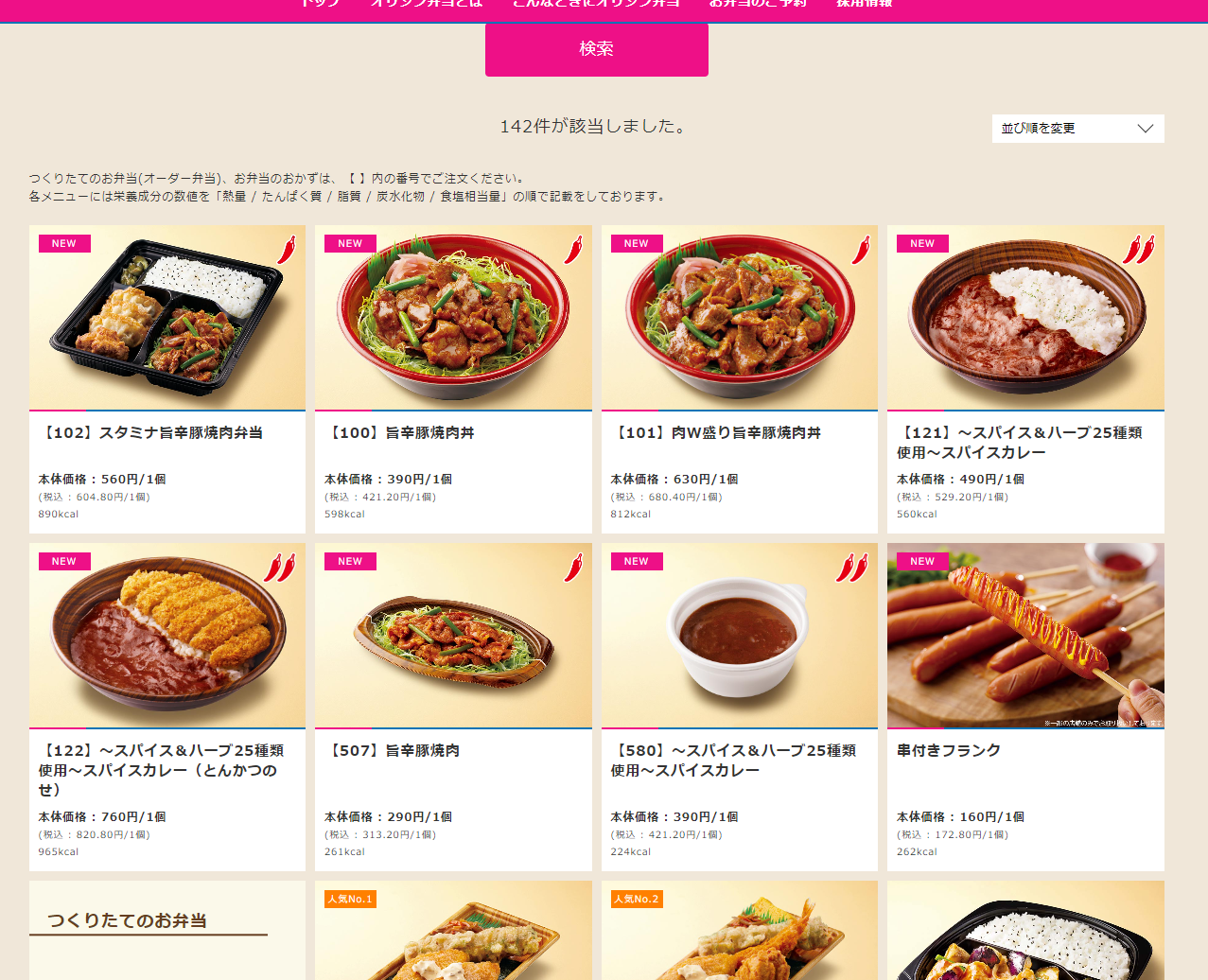
Task: Click the NEW badge on 旨辛豚焼肉丼 card
Action: tap(350, 243)
